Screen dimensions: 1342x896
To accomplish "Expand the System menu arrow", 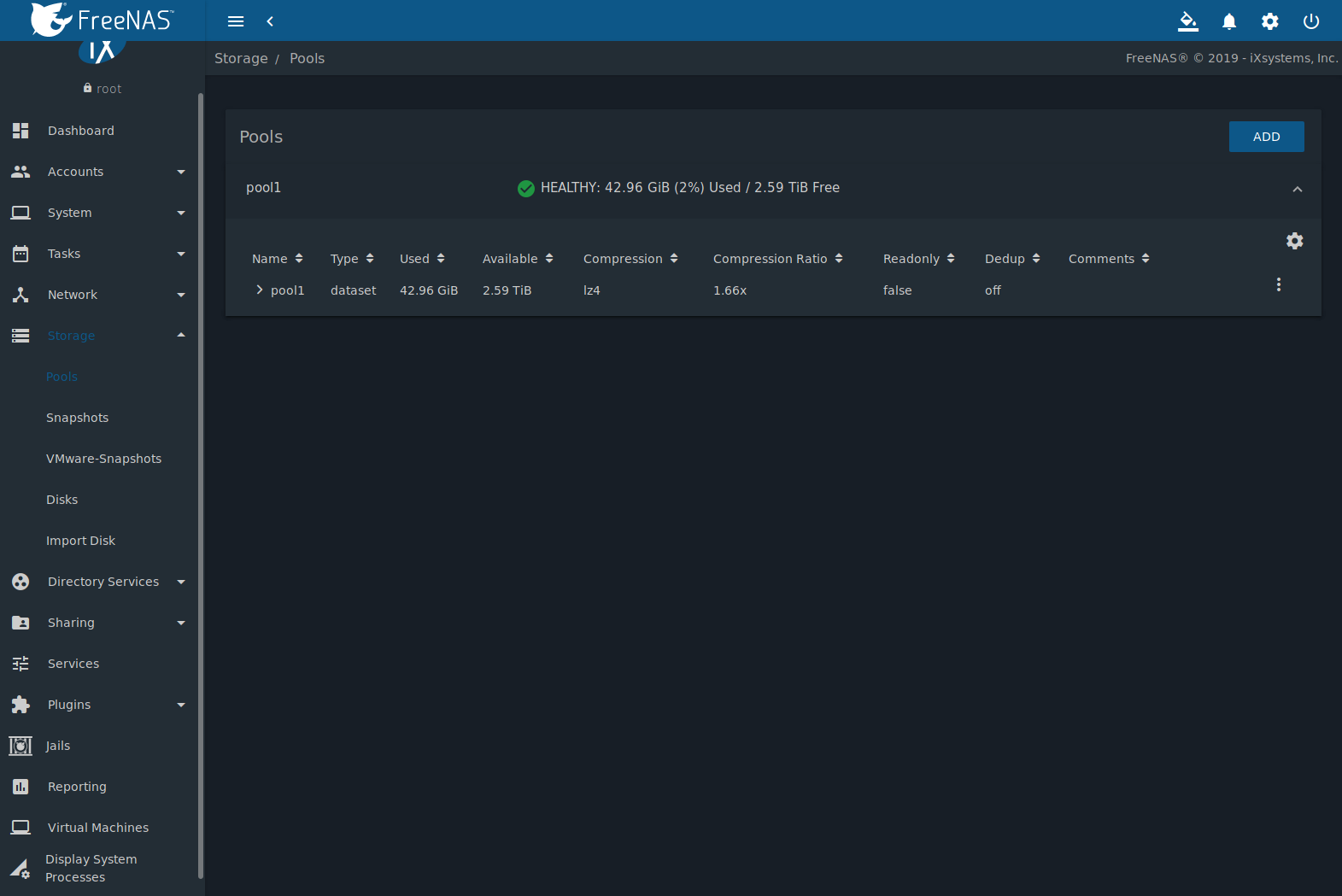I will 181,213.
